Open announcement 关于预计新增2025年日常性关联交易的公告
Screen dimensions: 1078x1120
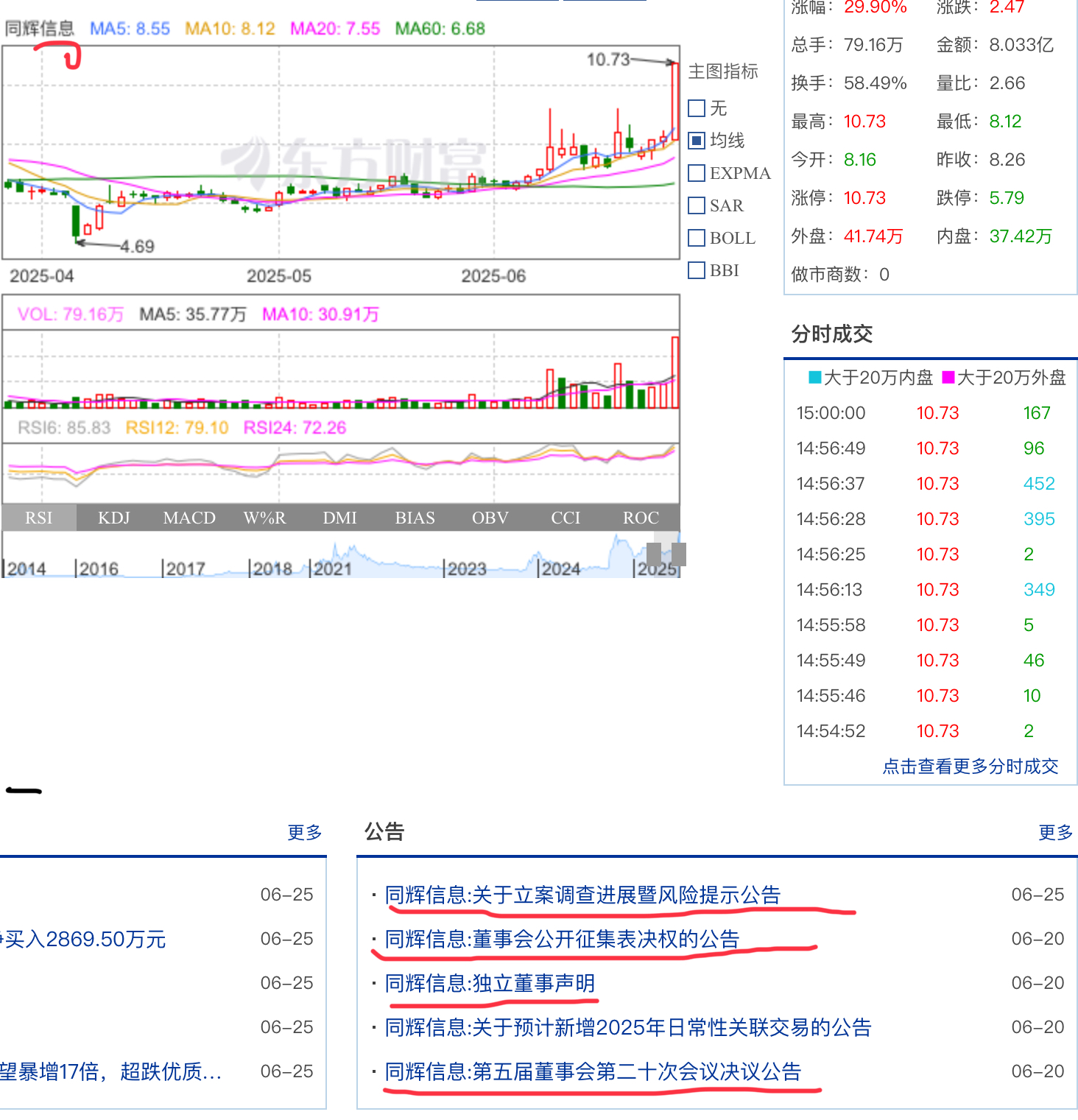point(628,1027)
